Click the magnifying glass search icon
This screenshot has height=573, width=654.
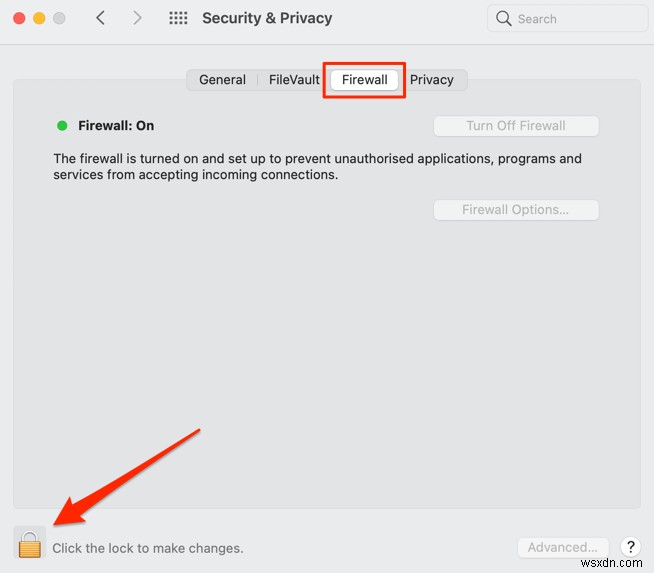point(503,18)
